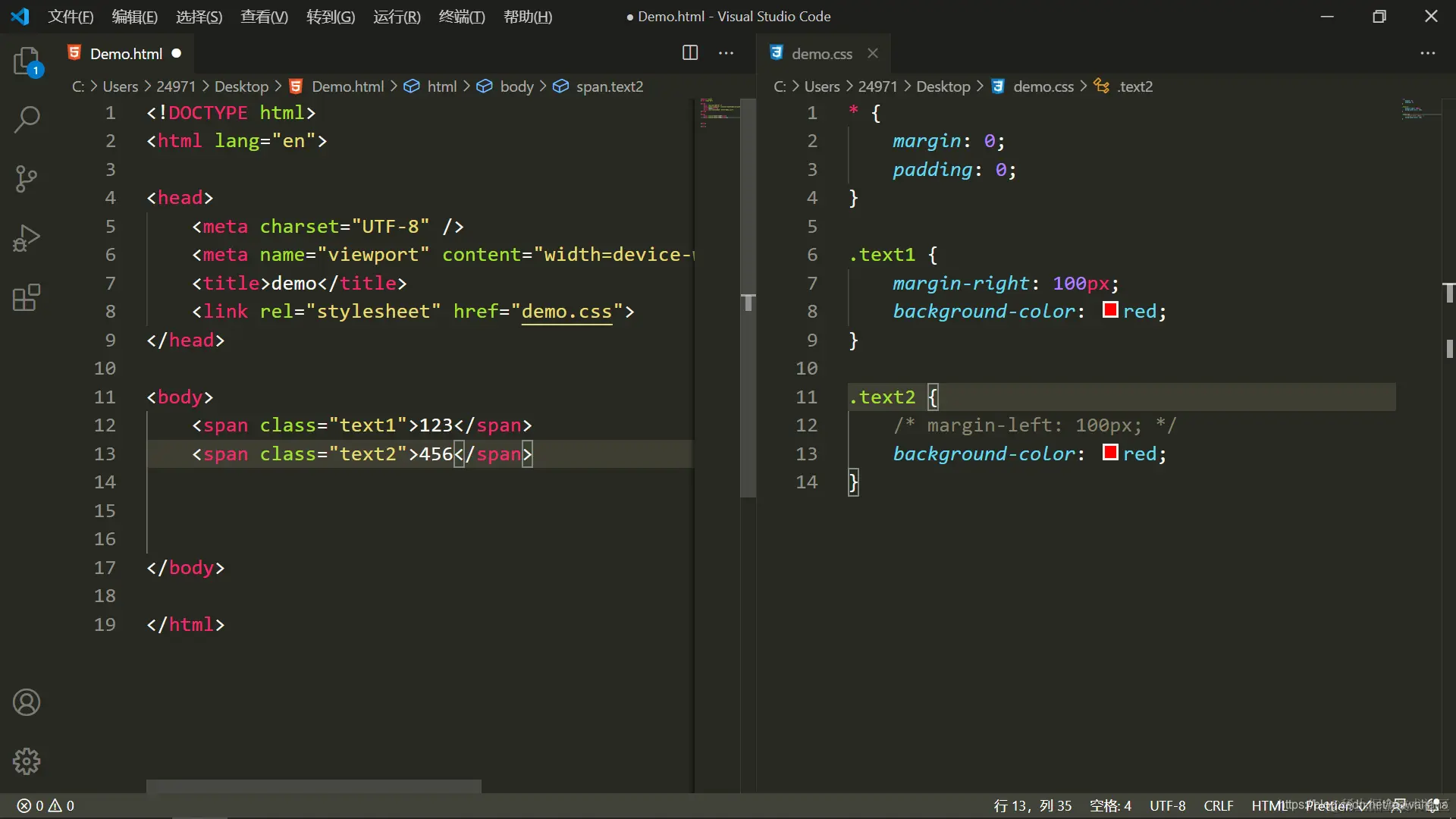Click the body breadcrumb in Demo.html path

(x=516, y=86)
